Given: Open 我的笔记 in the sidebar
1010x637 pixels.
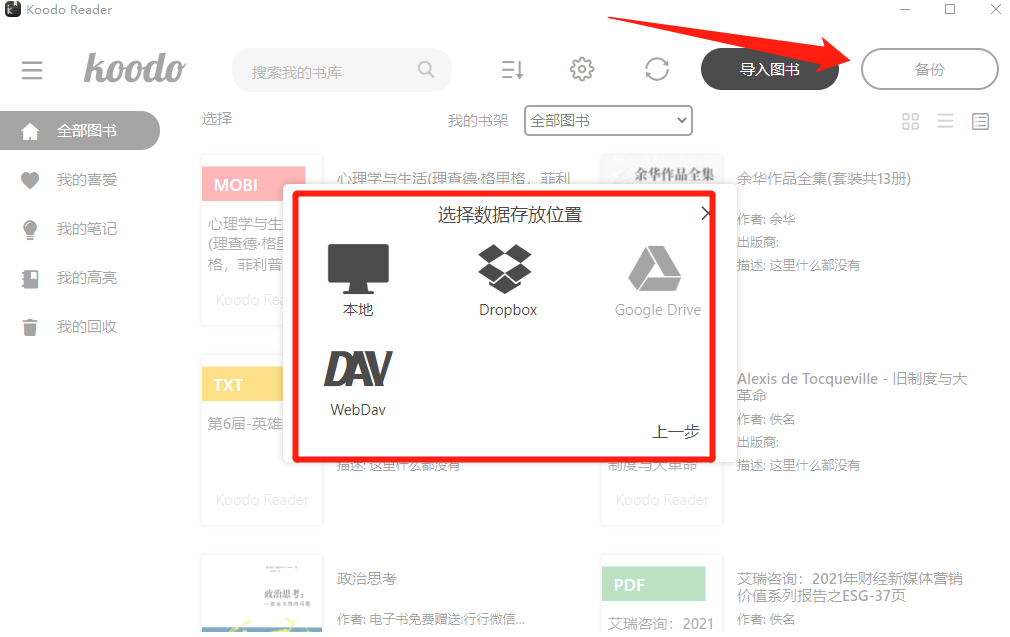Looking at the screenshot, I should click(x=86, y=229).
